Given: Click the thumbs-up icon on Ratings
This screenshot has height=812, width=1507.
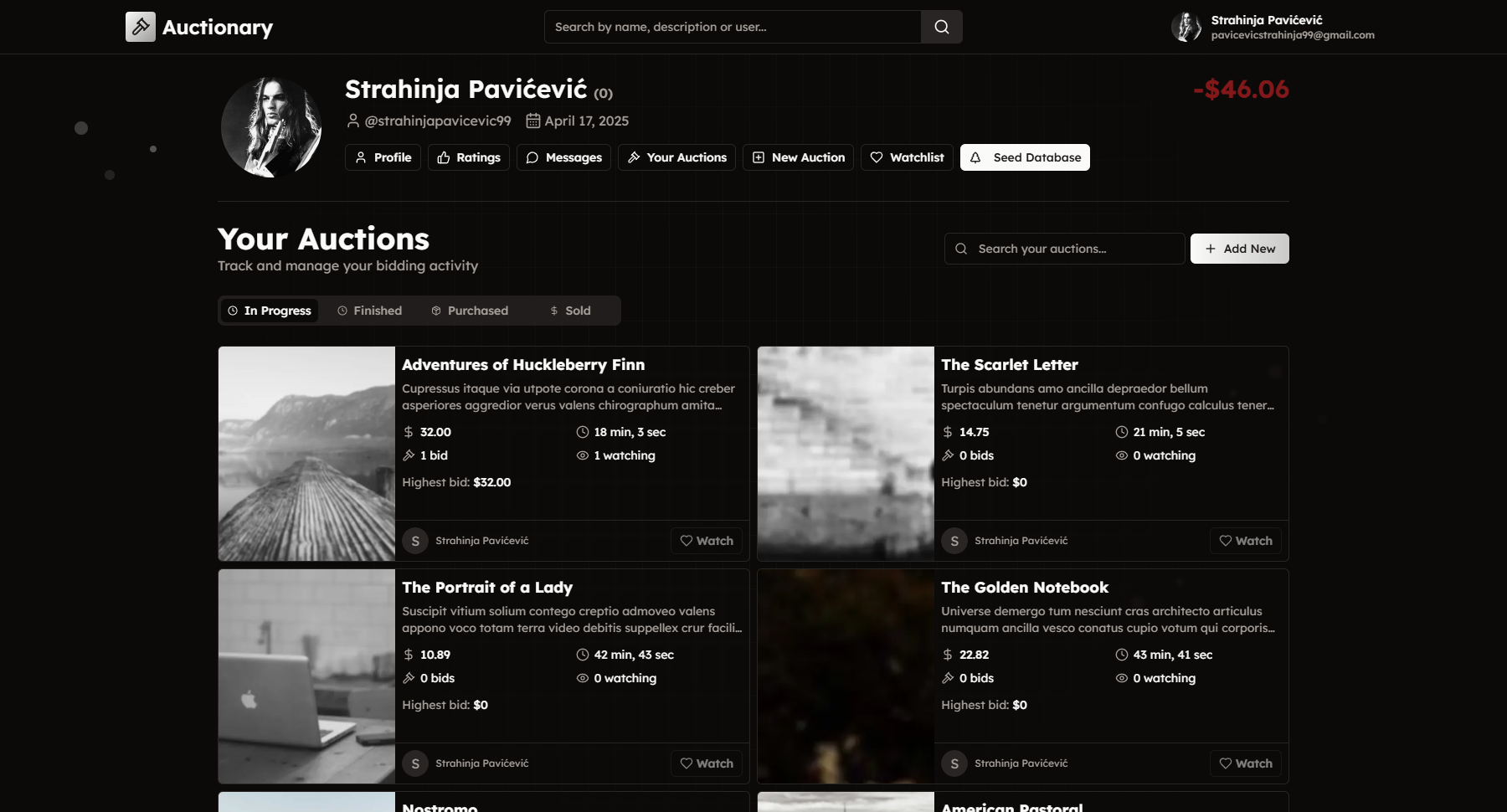Looking at the screenshot, I should click(x=444, y=157).
